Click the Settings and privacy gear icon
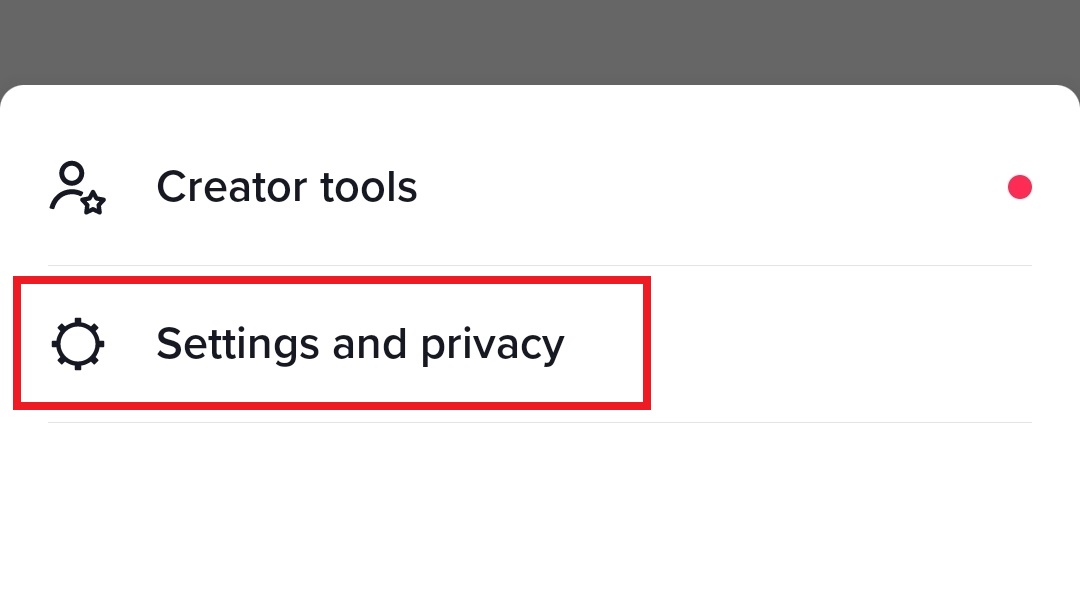Screen dimensions: 1080x600 (77, 344)
